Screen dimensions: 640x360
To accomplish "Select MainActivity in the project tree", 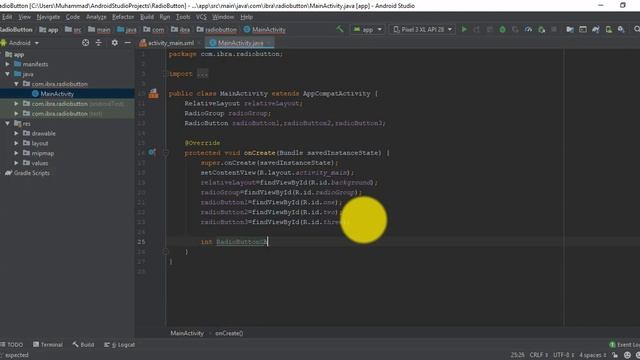I will pyautogui.click(x=57, y=93).
